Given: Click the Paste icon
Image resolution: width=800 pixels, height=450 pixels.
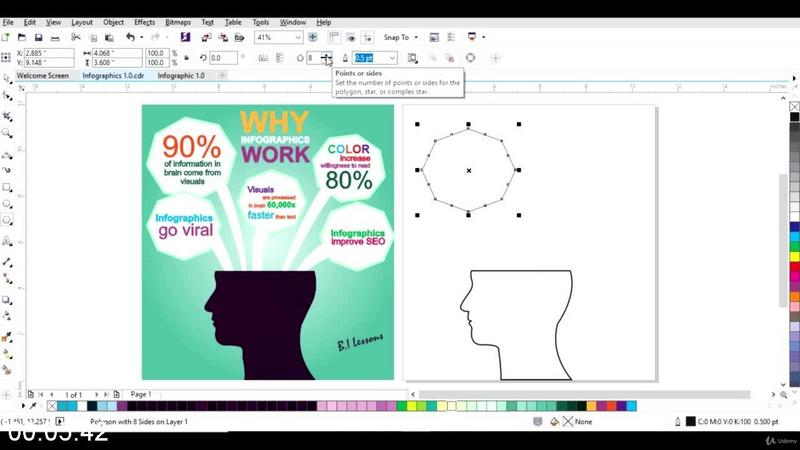Looking at the screenshot, I should tap(109, 38).
